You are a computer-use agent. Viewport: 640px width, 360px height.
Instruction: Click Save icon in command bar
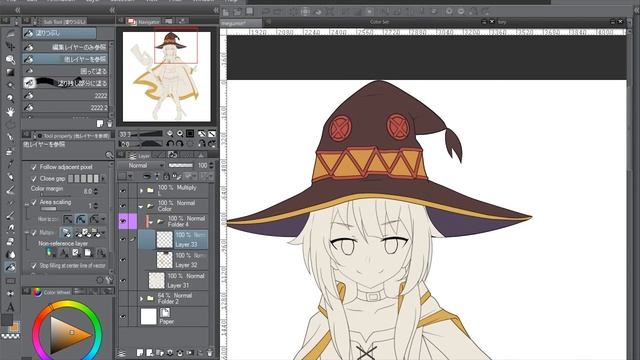[x=249, y=11]
